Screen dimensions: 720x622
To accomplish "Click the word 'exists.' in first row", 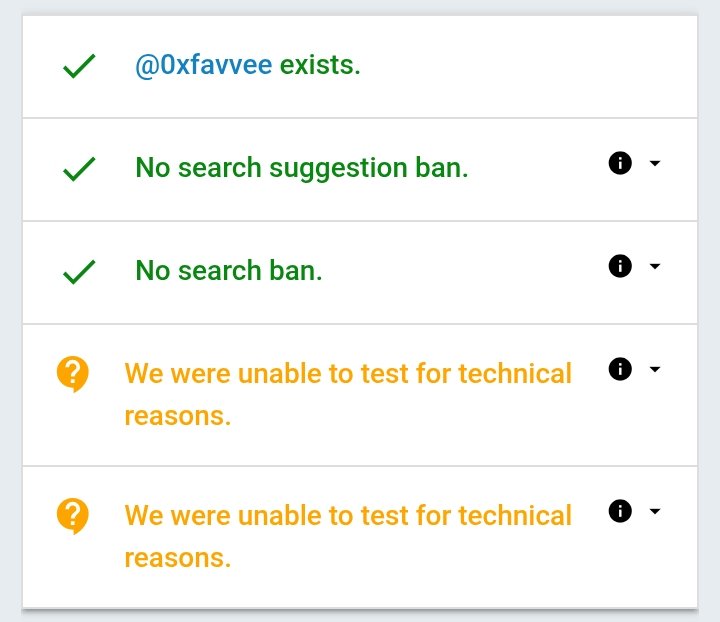I will tap(320, 66).
